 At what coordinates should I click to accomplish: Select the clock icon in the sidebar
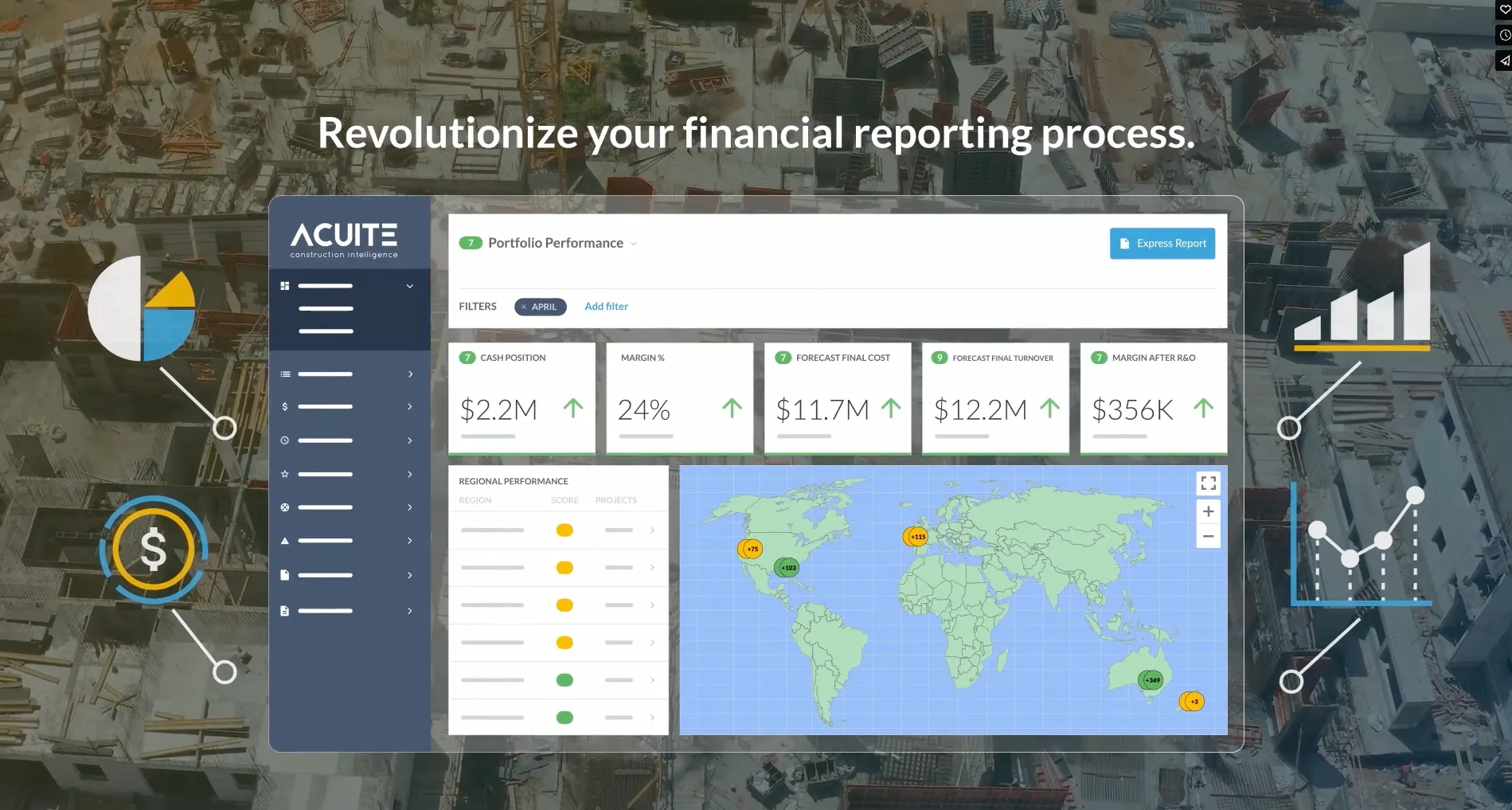tap(285, 440)
